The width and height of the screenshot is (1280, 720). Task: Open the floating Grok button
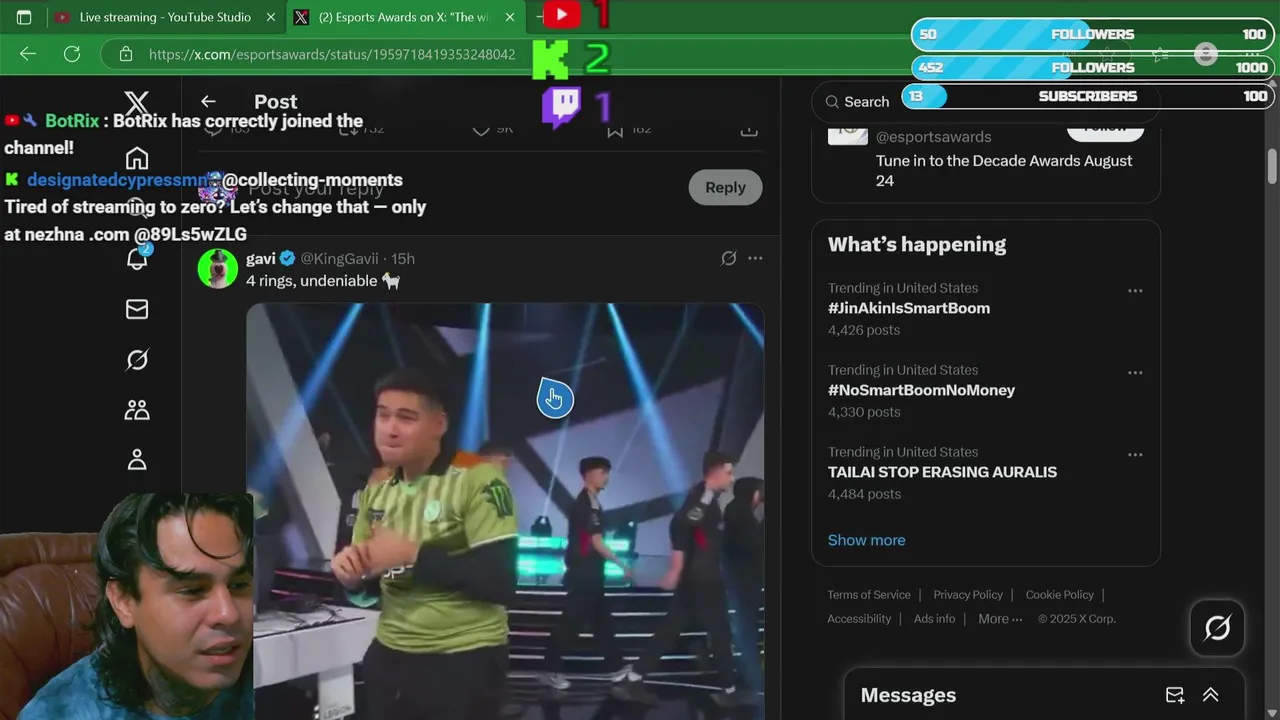tap(1217, 628)
